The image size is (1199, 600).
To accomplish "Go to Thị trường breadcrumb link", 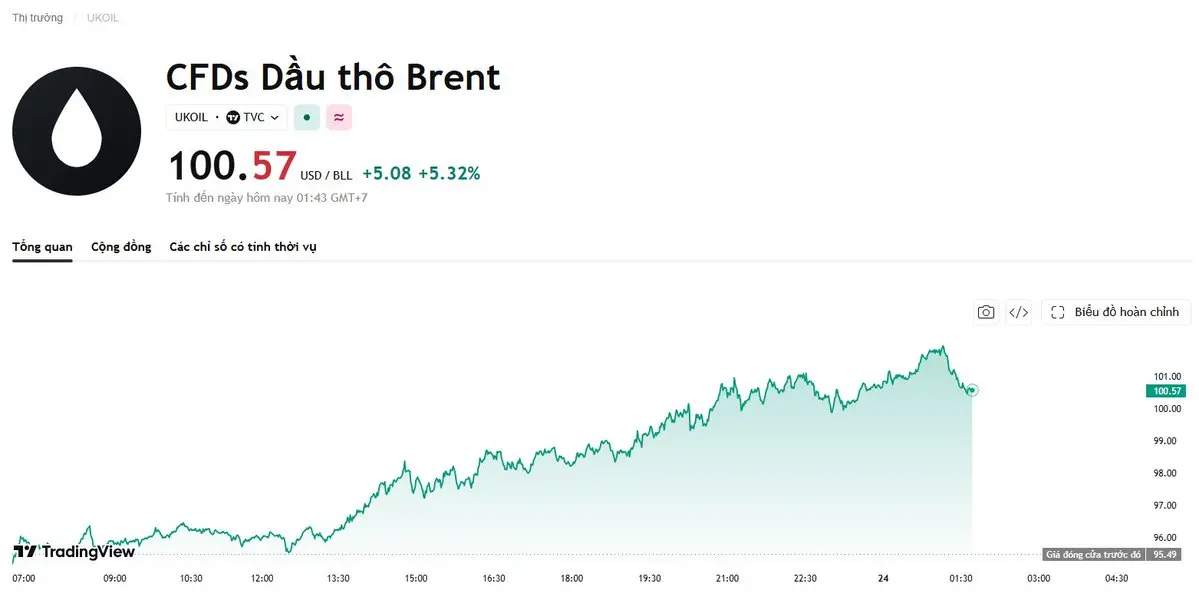I will coord(37,18).
